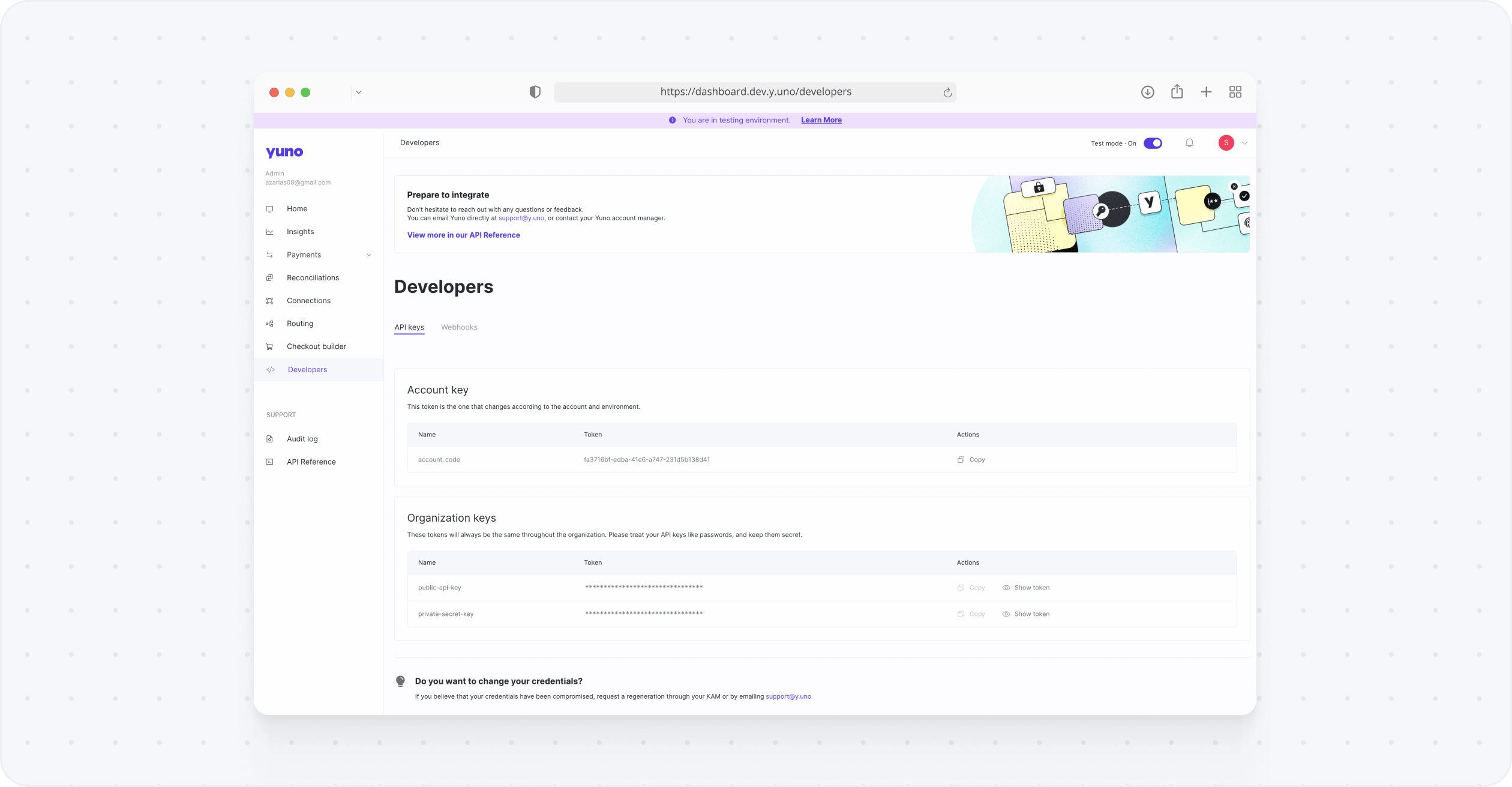
Task: Close the Prepare to integrate banner
Action: tap(1234, 187)
